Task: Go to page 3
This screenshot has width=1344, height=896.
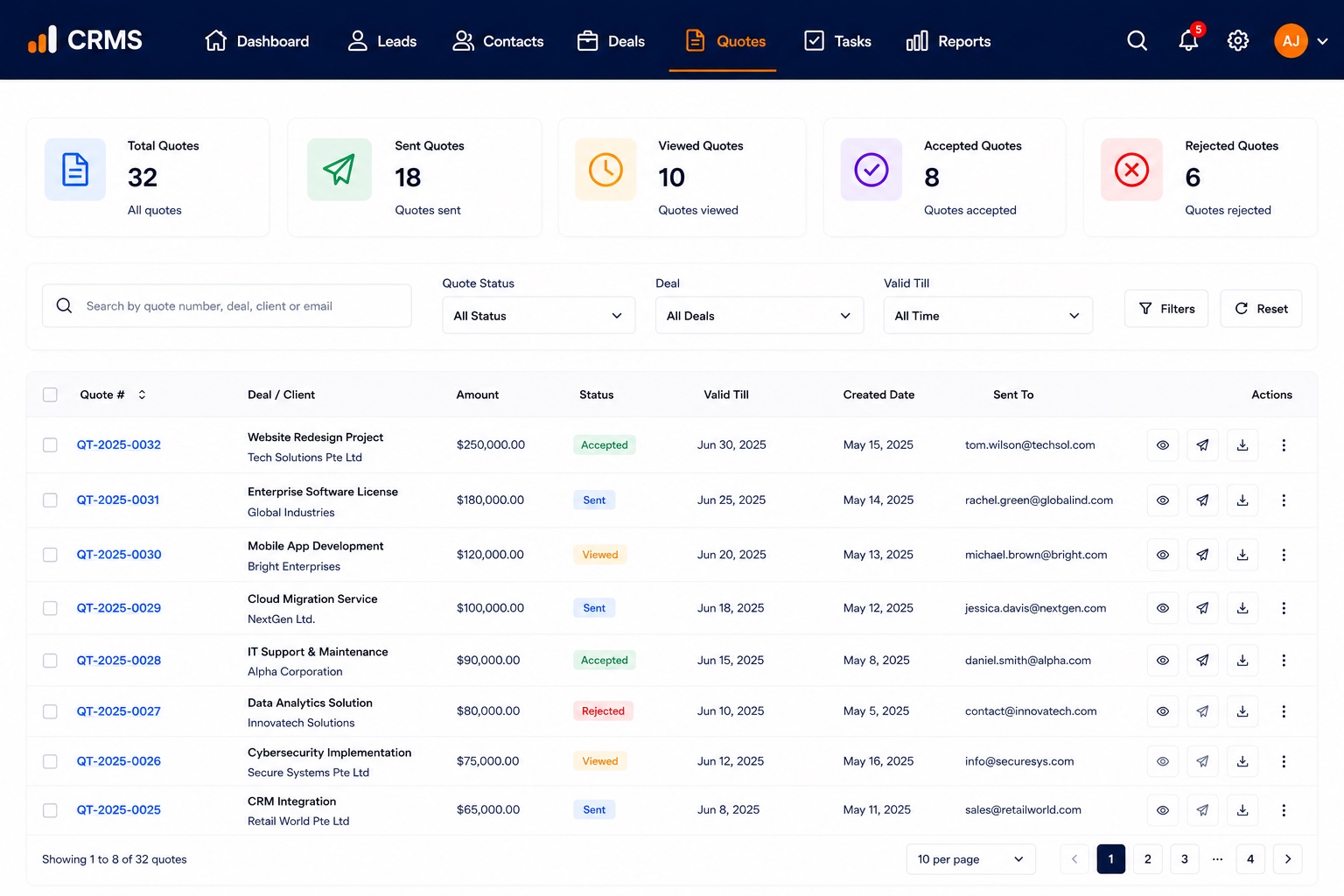Action: coord(1185,859)
